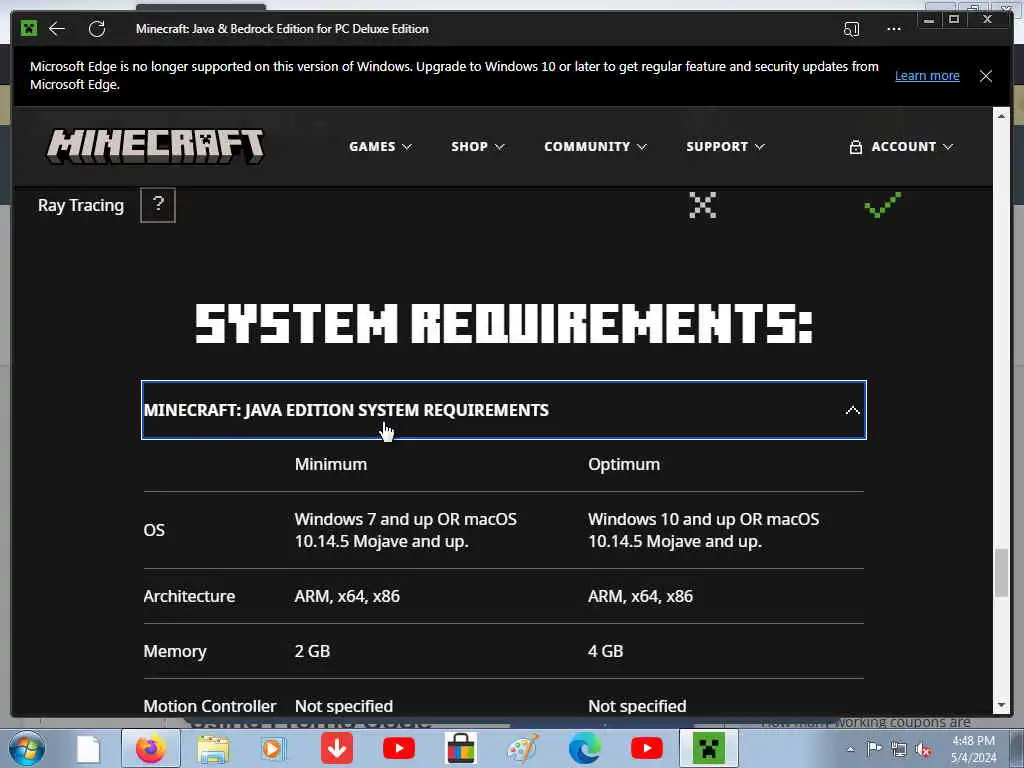Click the page scrollbar up arrow
This screenshot has width=1024, height=768.
1001,116
